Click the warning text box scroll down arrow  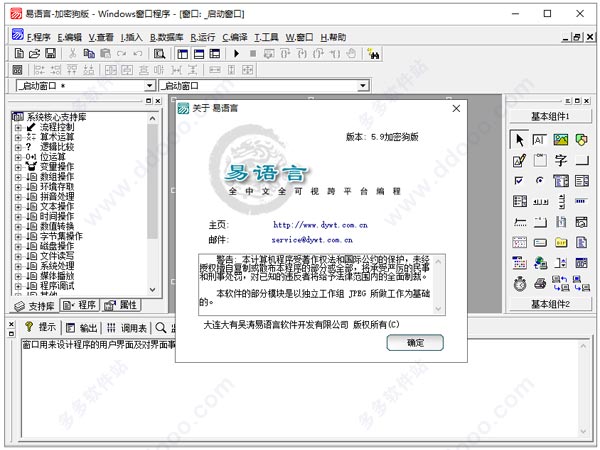click(439, 308)
